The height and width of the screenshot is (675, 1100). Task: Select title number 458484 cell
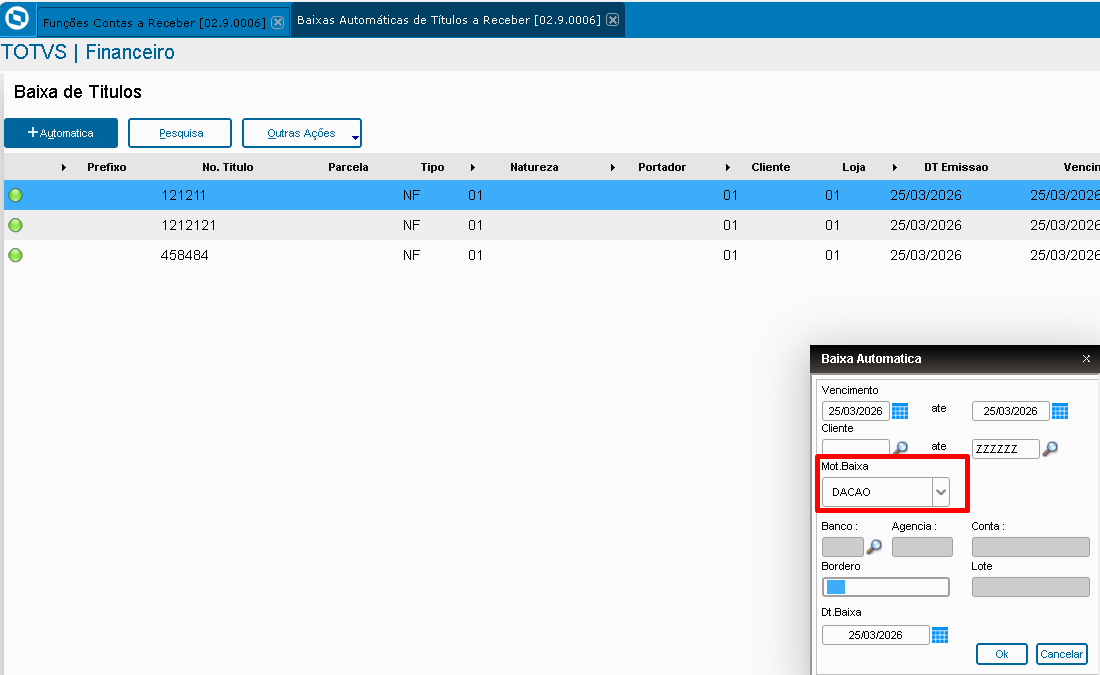(x=185, y=255)
